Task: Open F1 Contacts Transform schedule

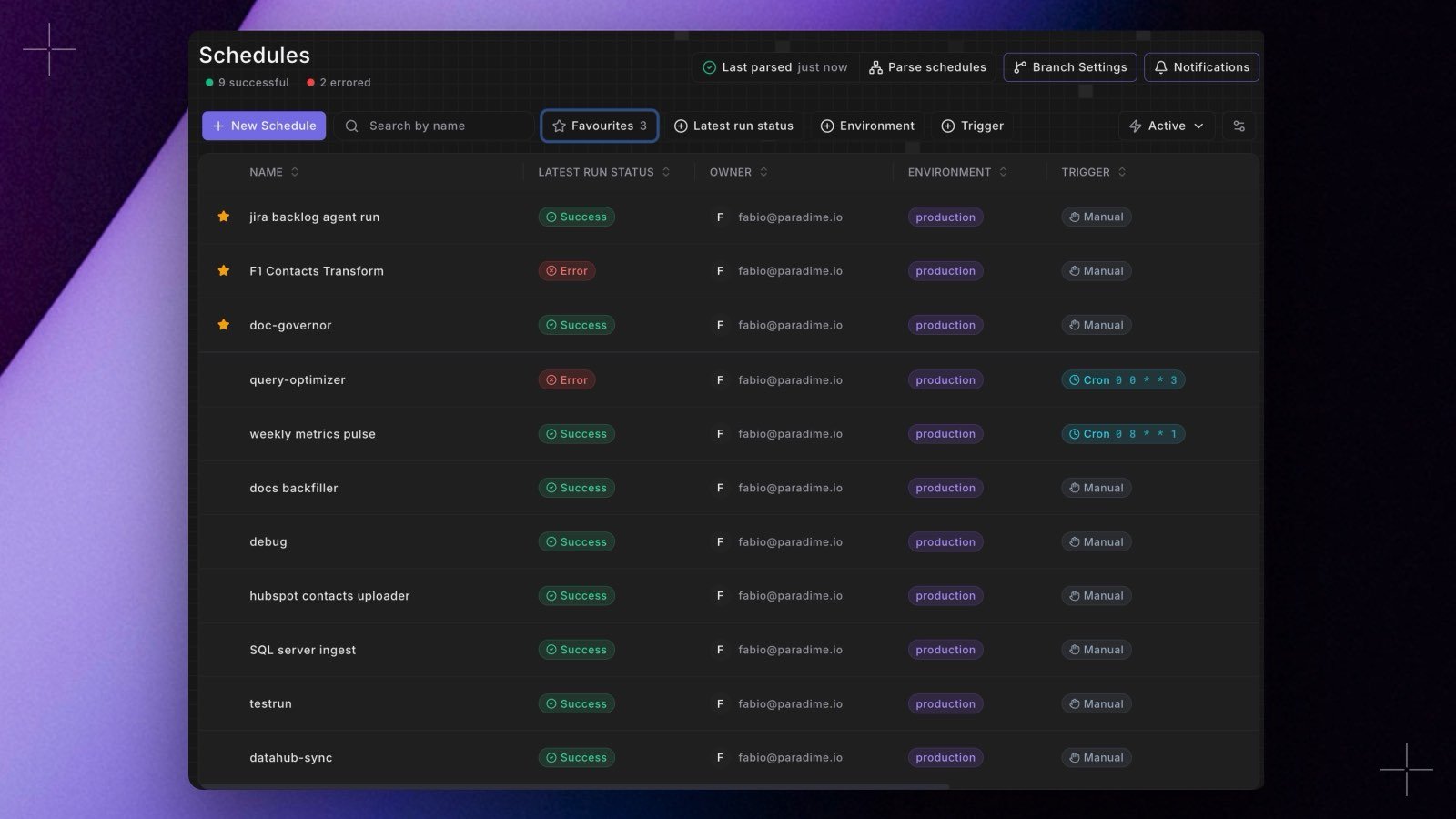Action: [x=317, y=271]
